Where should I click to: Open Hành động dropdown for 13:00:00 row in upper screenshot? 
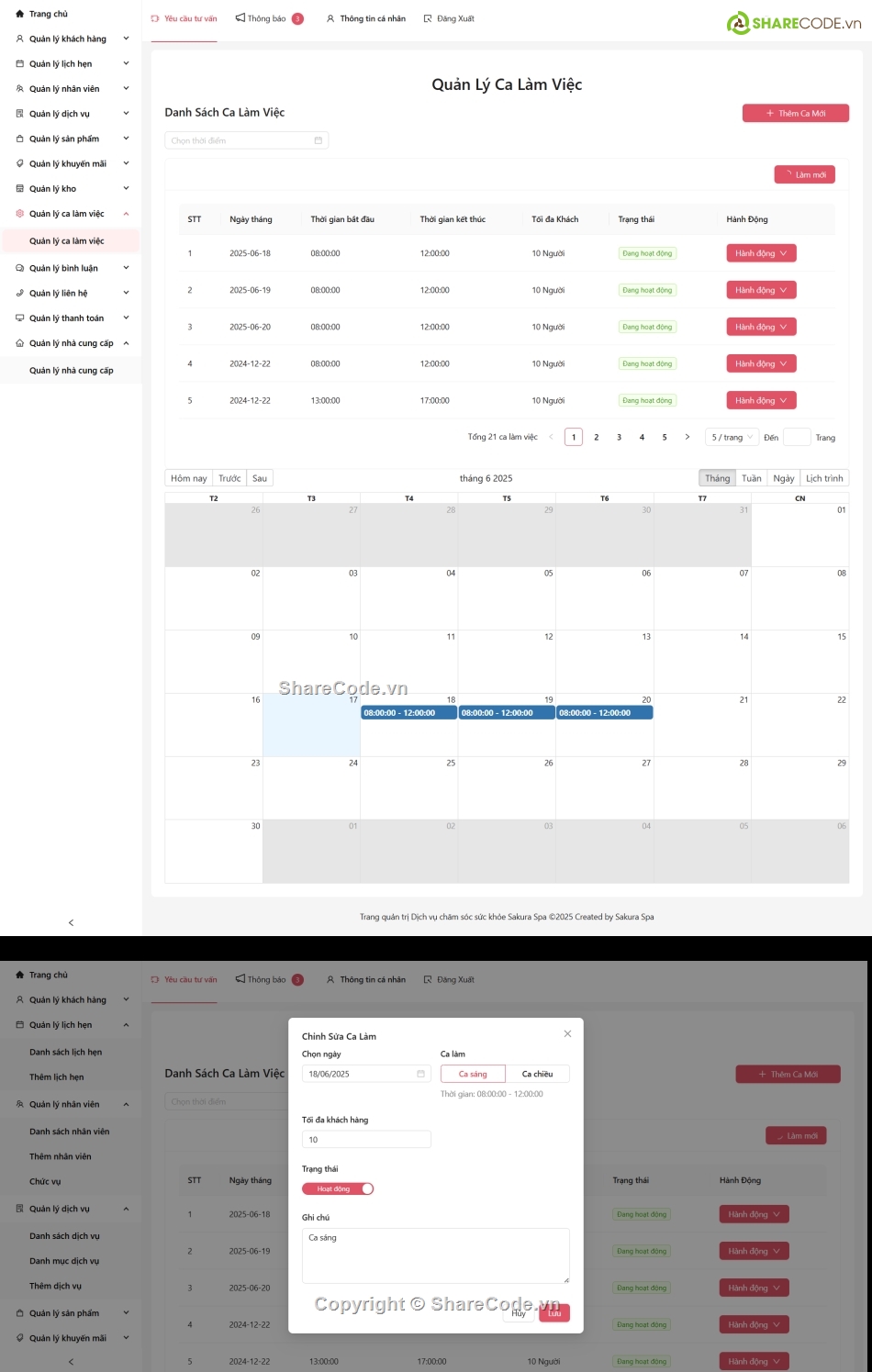[x=761, y=400]
